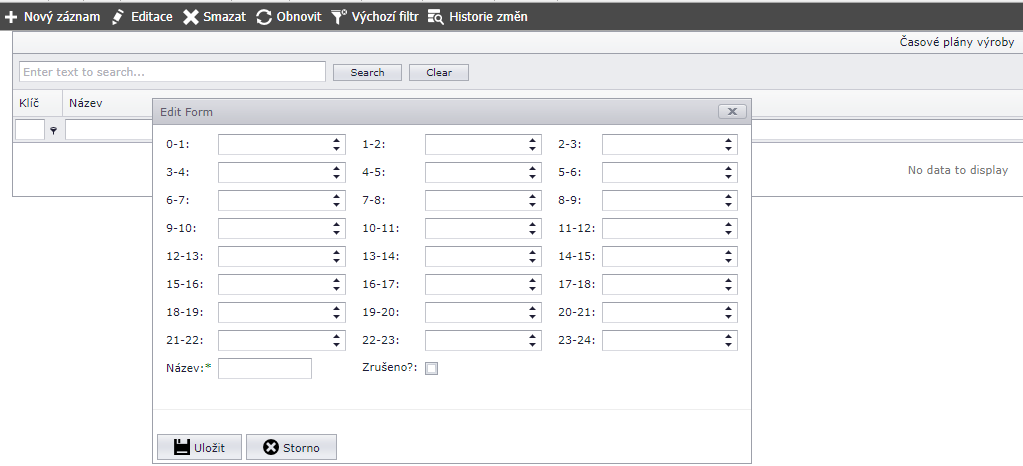This screenshot has width=1023, height=466.
Task: Click the plus icon for Nový záznam
Action: click(x=12, y=17)
